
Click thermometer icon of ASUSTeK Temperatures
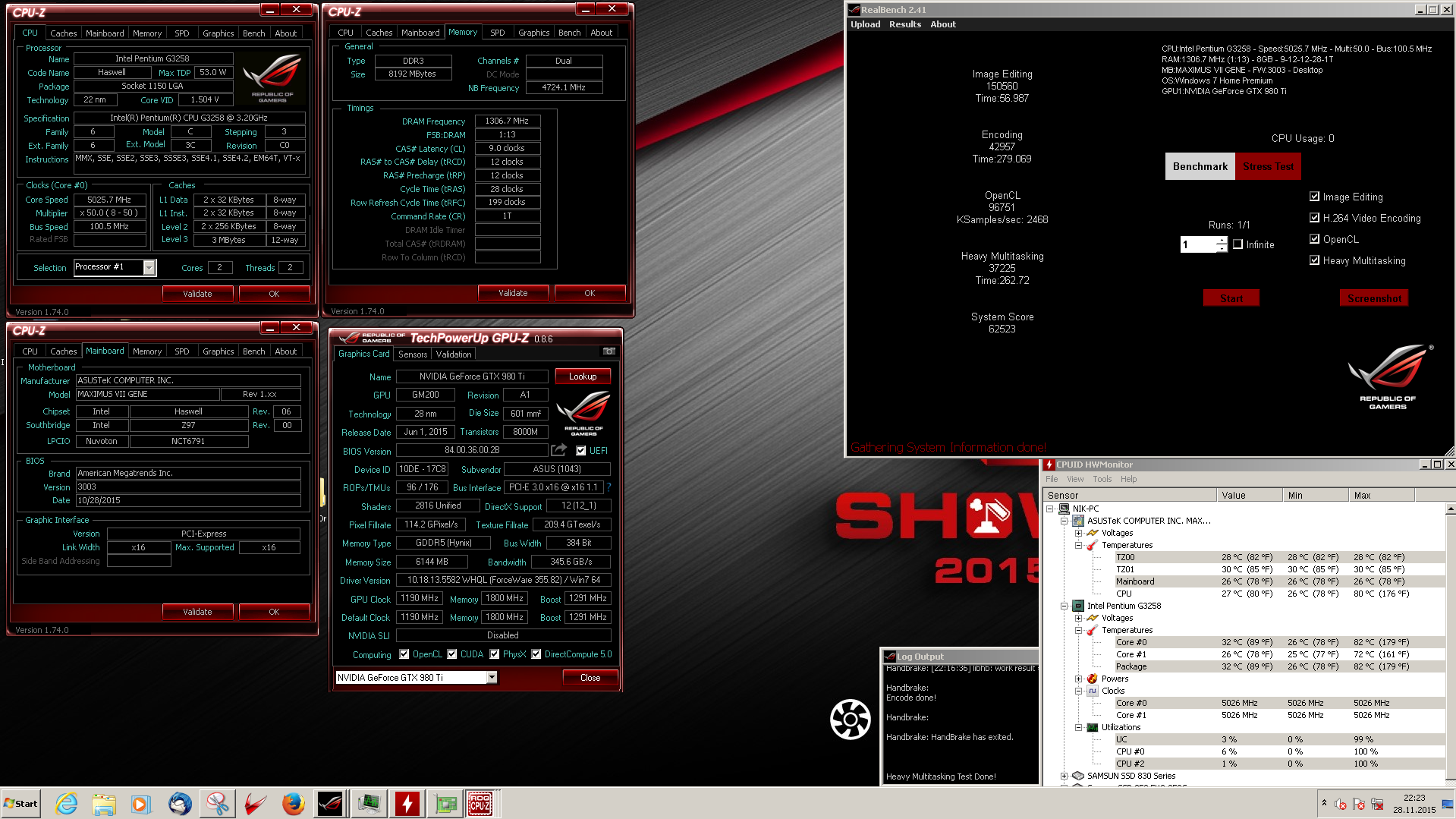click(x=1093, y=545)
